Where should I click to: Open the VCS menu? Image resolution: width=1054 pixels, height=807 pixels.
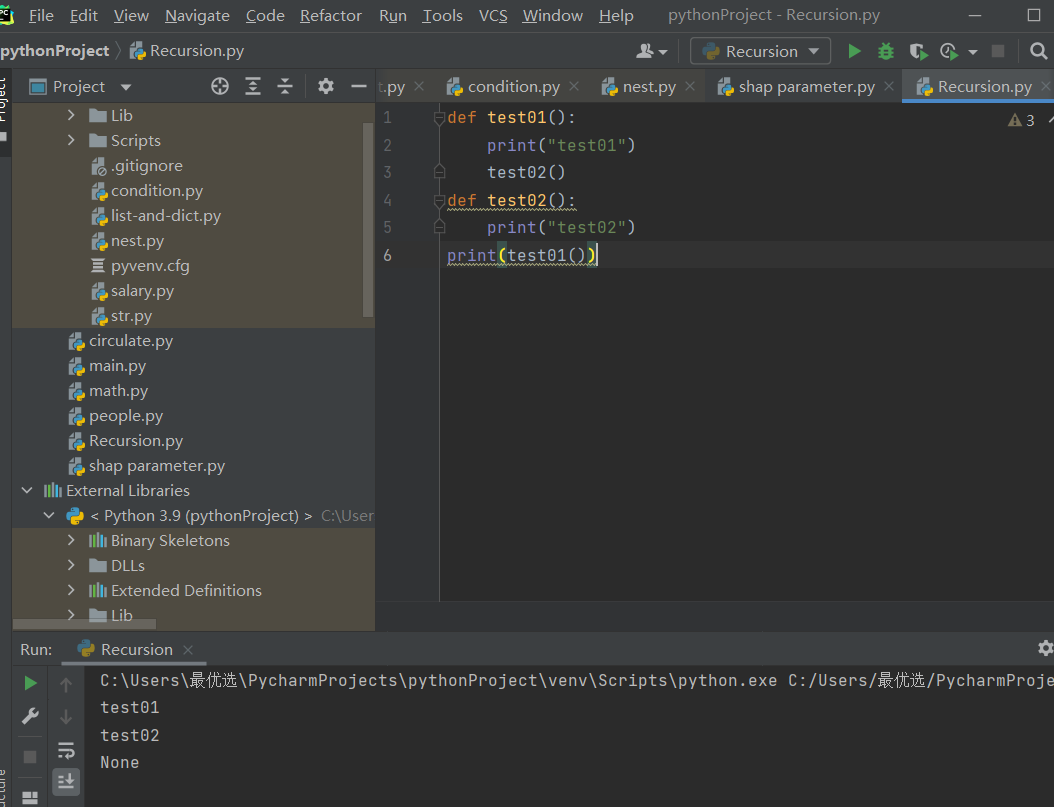tap(493, 15)
